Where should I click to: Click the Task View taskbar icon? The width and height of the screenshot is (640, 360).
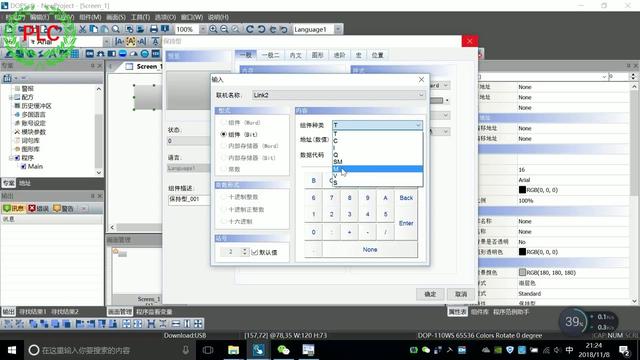(x=208, y=350)
